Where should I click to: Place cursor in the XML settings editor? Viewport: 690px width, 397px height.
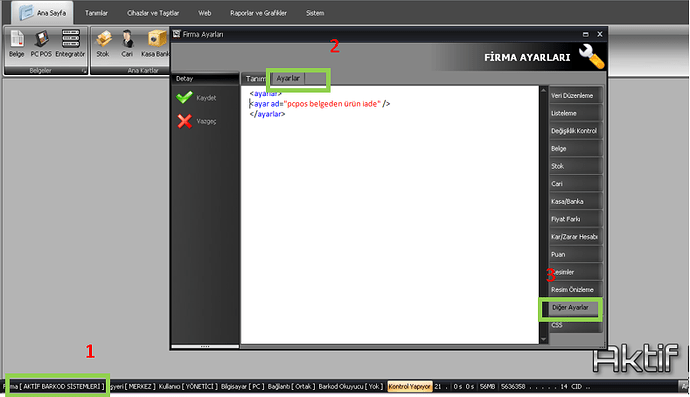pyautogui.click(x=389, y=215)
